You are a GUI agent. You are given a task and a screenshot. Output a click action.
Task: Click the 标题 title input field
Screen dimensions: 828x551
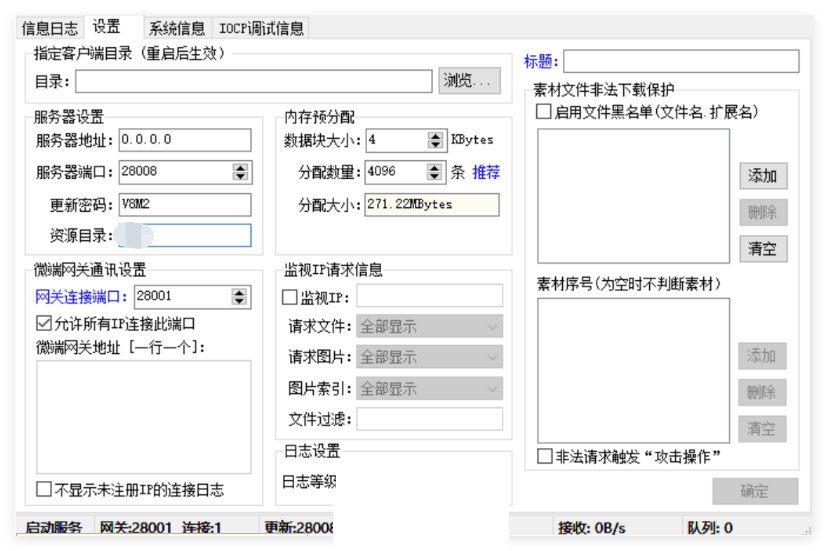pyautogui.click(x=681, y=61)
